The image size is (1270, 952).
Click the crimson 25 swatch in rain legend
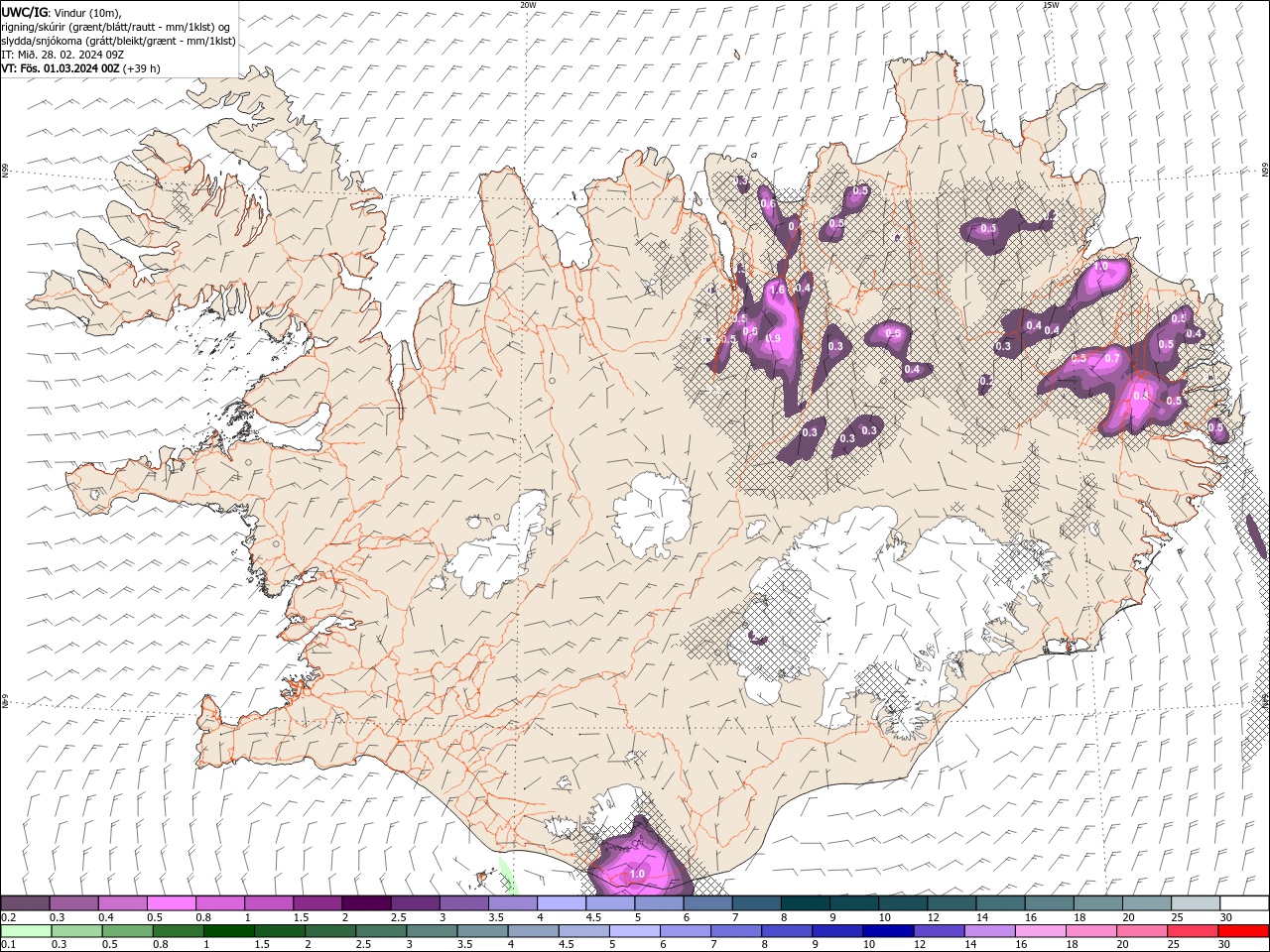coord(1194,931)
